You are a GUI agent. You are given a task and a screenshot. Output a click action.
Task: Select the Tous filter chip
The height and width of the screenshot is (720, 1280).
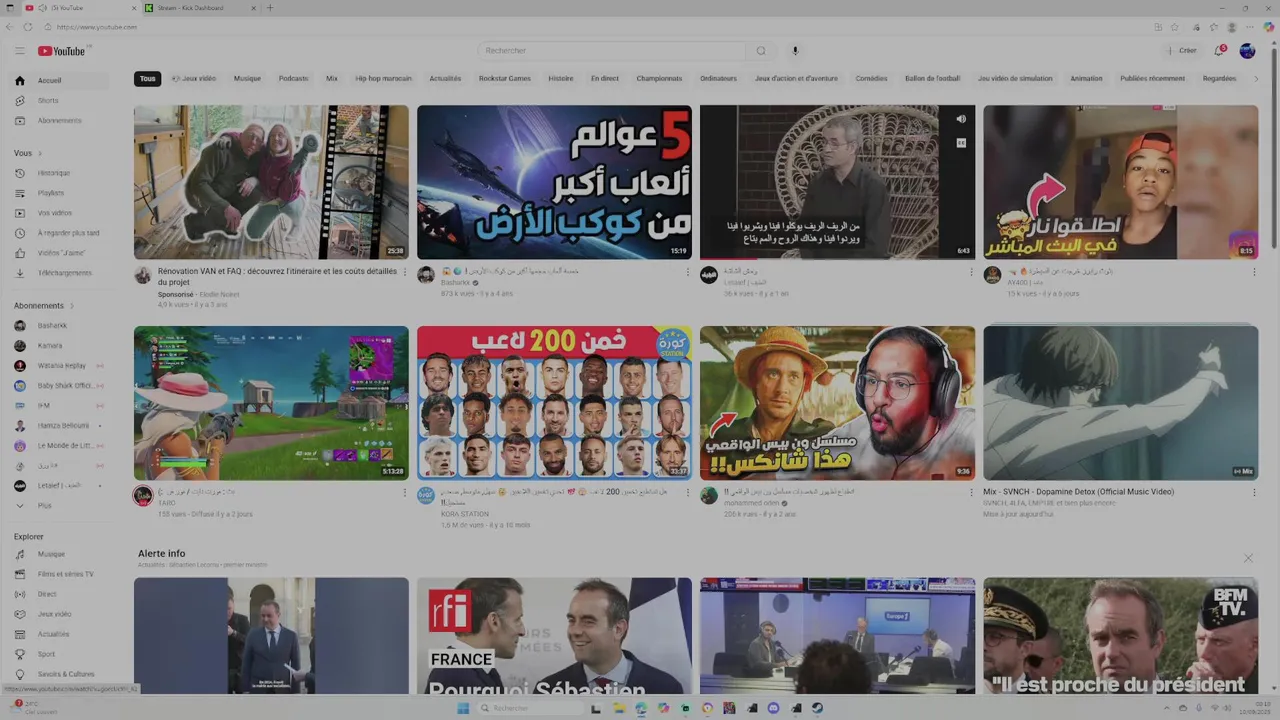(148, 78)
